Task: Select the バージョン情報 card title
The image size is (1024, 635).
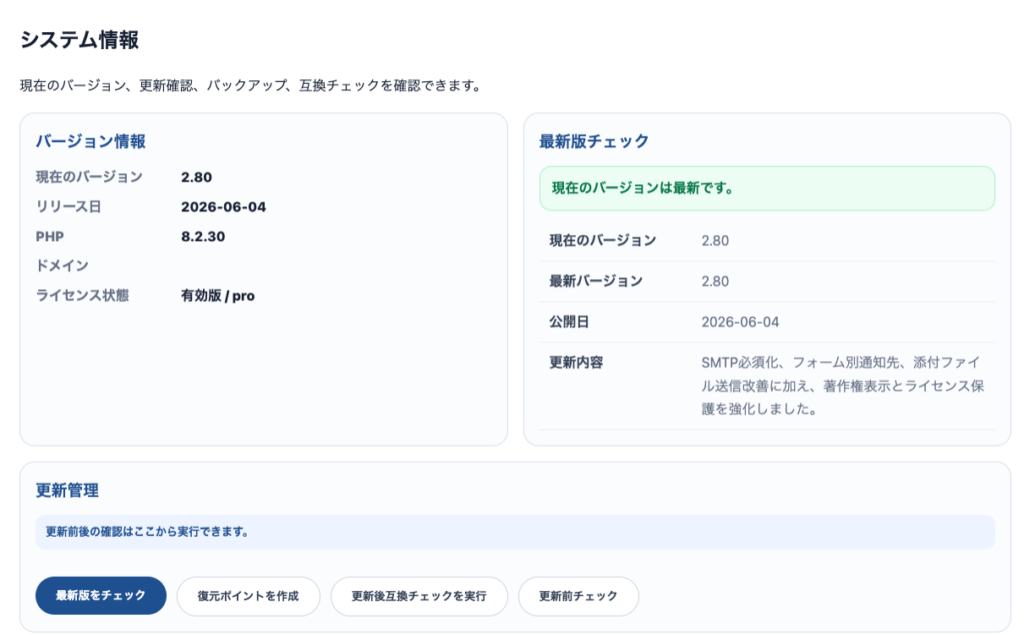Action: coord(90,141)
